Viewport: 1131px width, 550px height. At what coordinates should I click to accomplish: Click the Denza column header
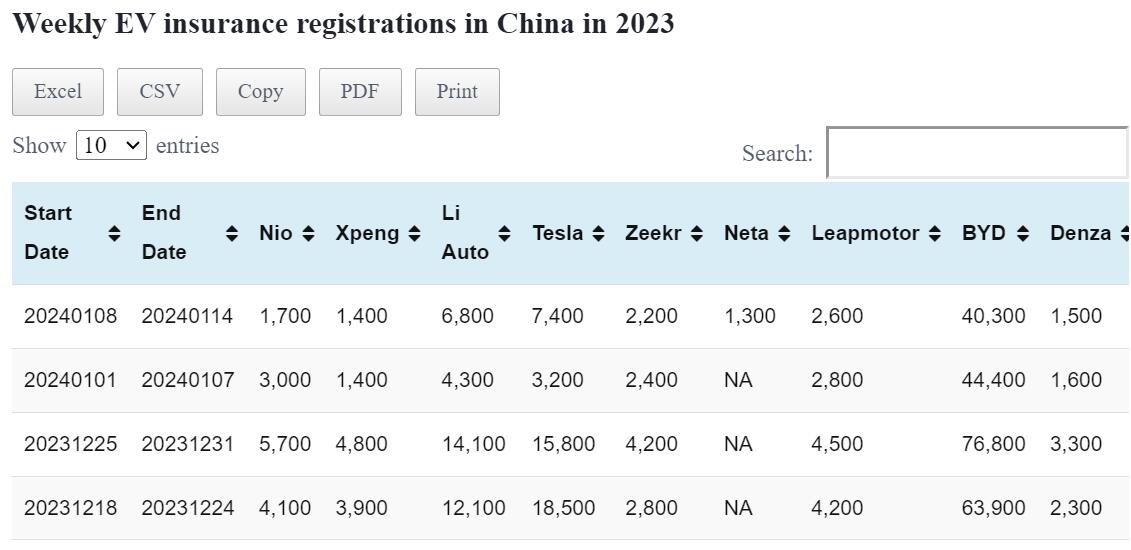click(x=1080, y=233)
